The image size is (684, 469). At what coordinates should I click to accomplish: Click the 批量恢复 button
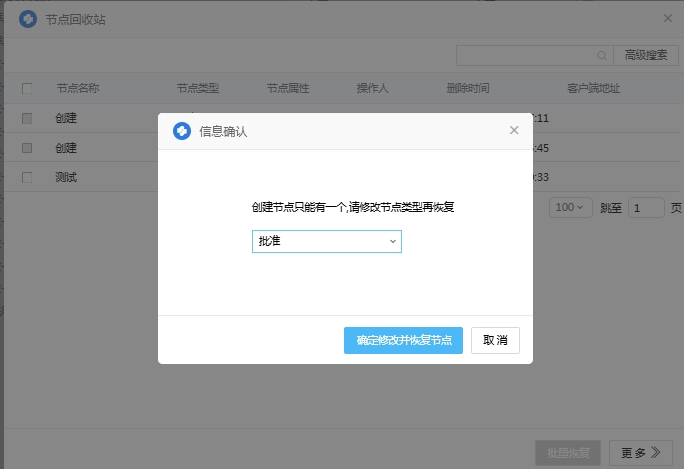coord(568,452)
